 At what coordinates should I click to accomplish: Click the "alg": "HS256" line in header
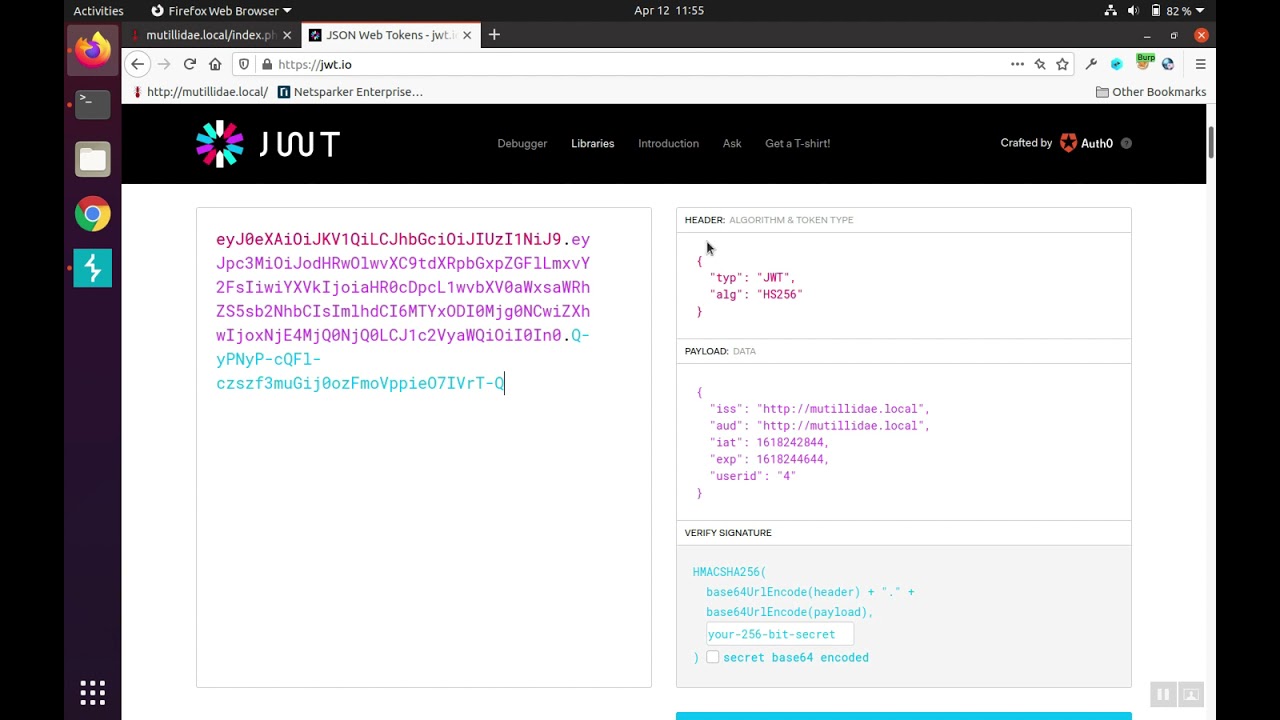click(756, 295)
